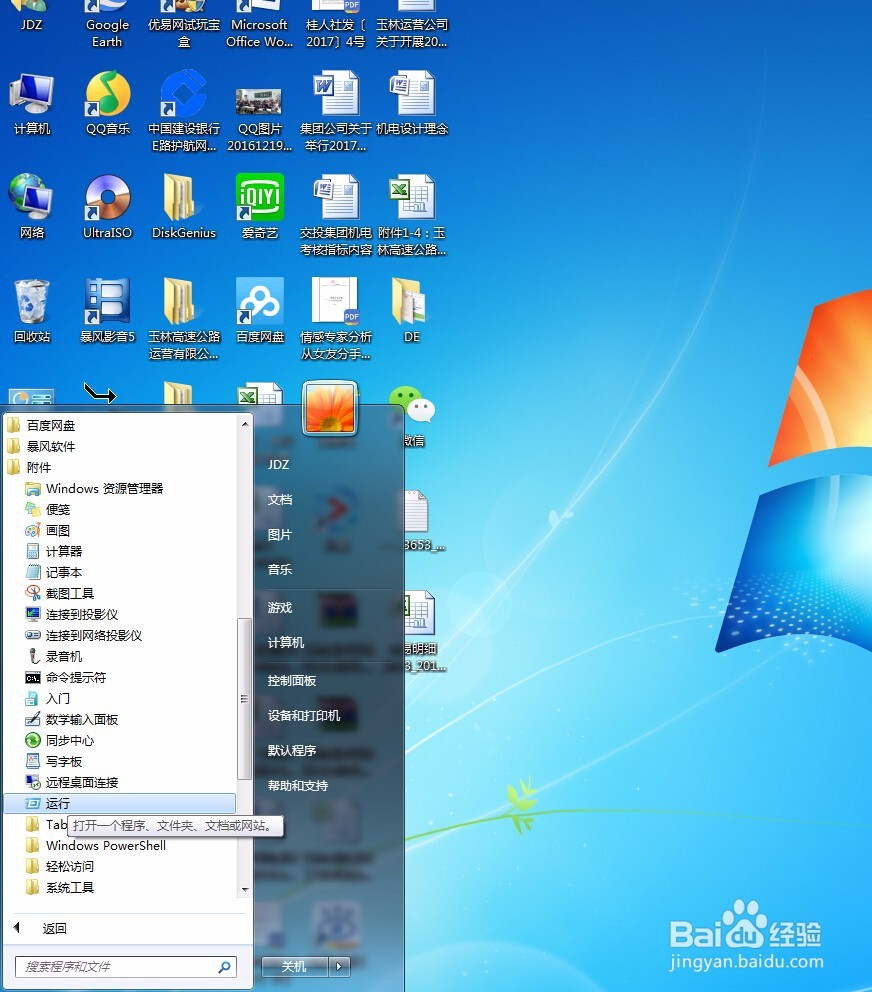872x992 pixels.
Task: Click the search magnifier icon
Action: click(225, 967)
